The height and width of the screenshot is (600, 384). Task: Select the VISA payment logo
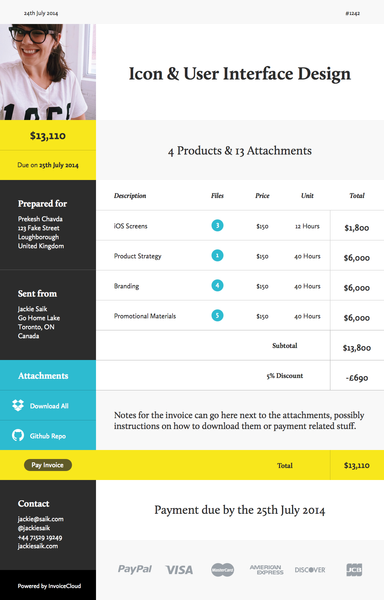tap(179, 570)
